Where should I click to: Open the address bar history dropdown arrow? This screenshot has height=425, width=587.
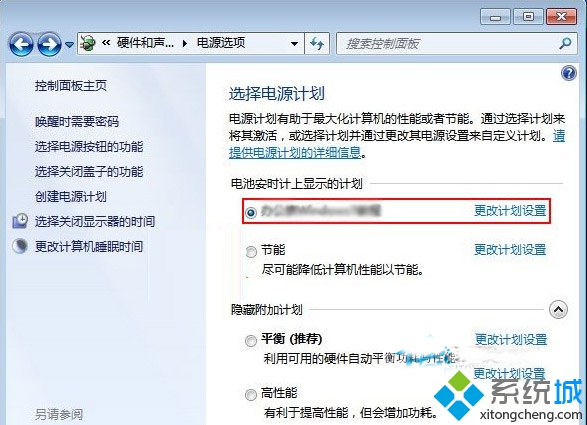294,44
